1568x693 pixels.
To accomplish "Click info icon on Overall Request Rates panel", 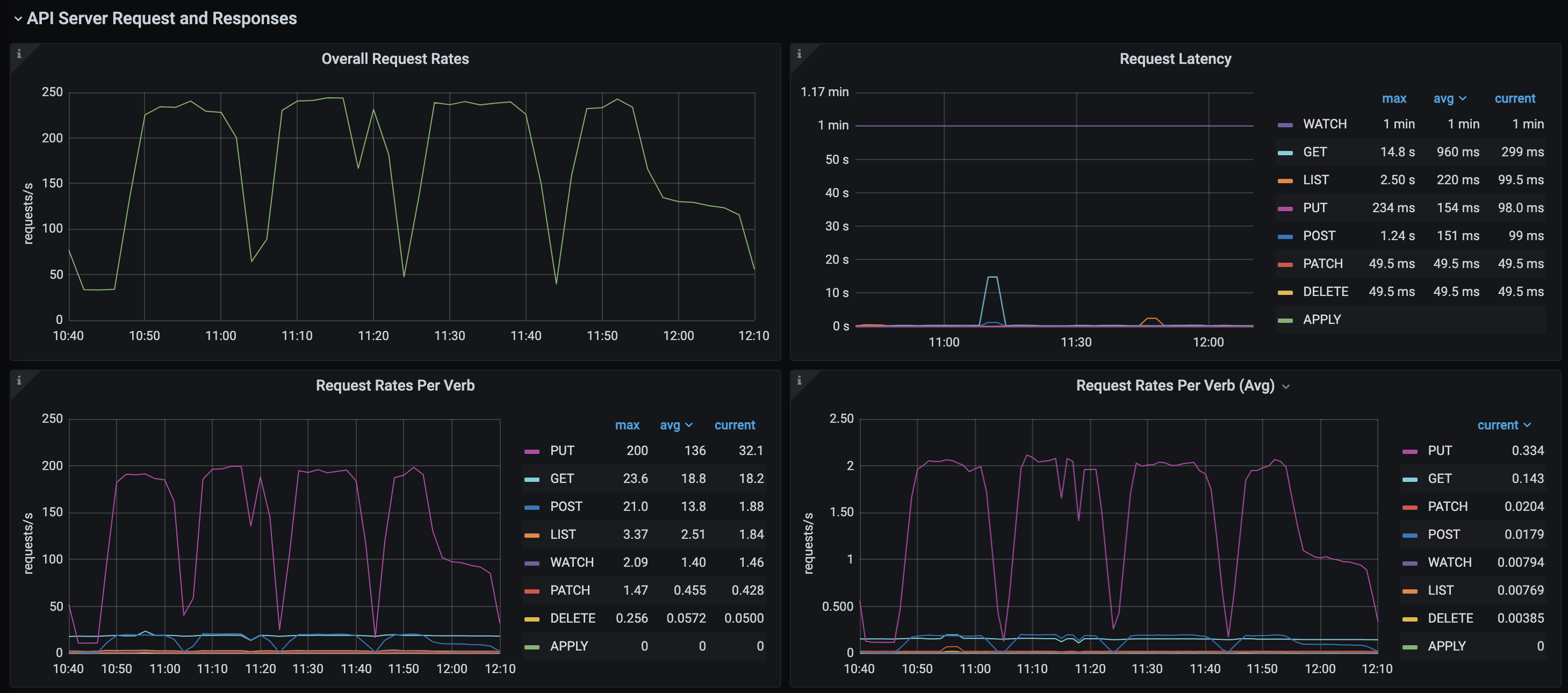I will click(19, 54).
